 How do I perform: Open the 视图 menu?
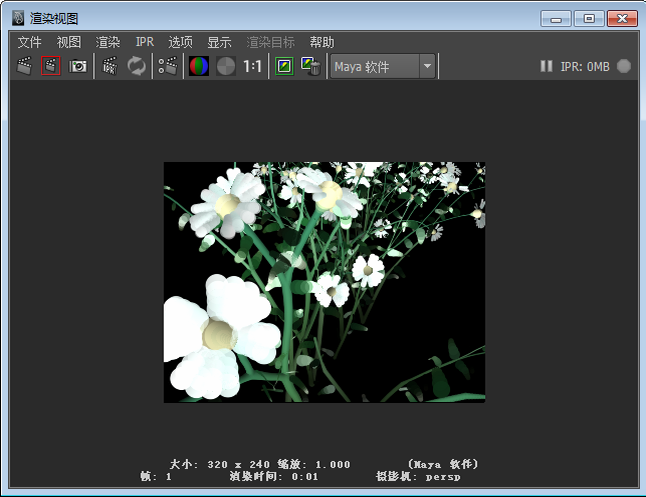(68, 42)
